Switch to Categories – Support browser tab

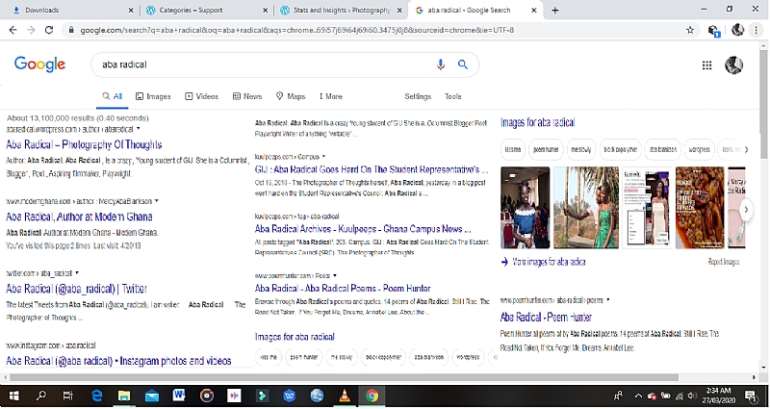pyautogui.click(x=206, y=10)
